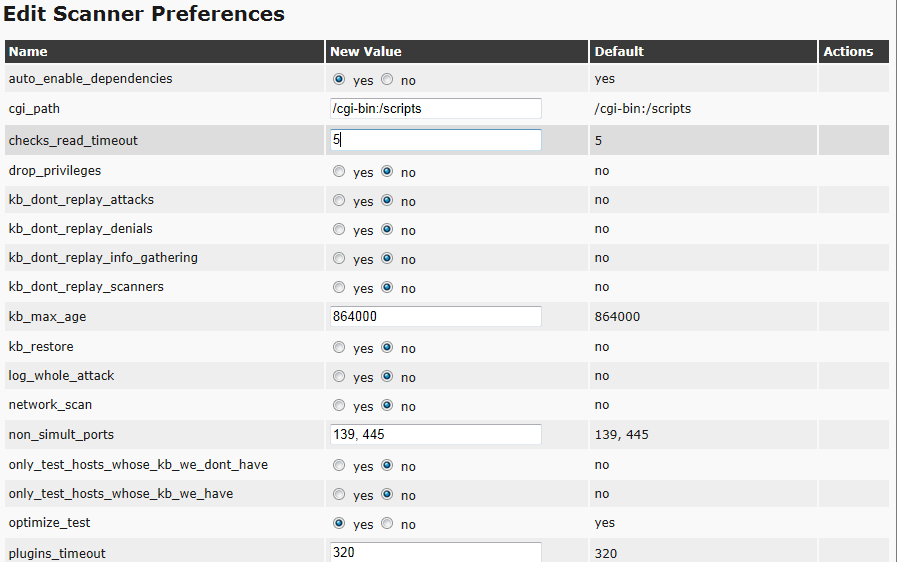This screenshot has width=908, height=562.
Task: Select 'yes' for only_test_hosts_whose_kb_we_have
Action: (x=339, y=494)
